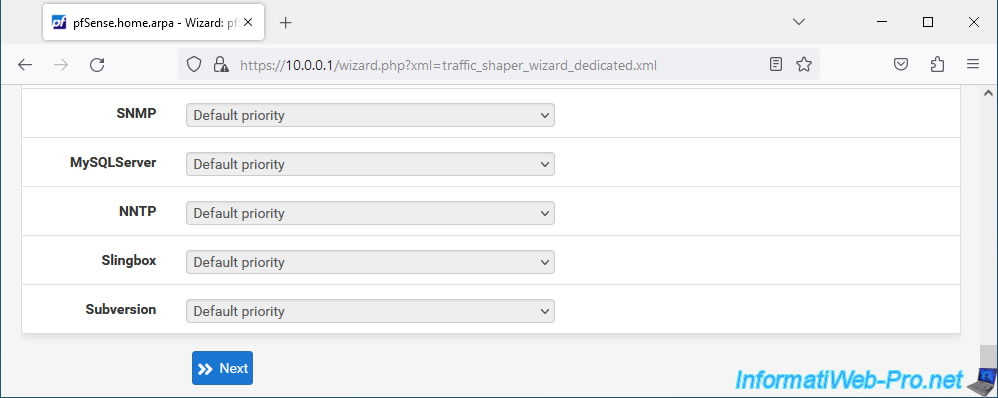Open the list all tabs chevron
Image resolution: width=998 pixels, height=398 pixels.
click(x=799, y=22)
